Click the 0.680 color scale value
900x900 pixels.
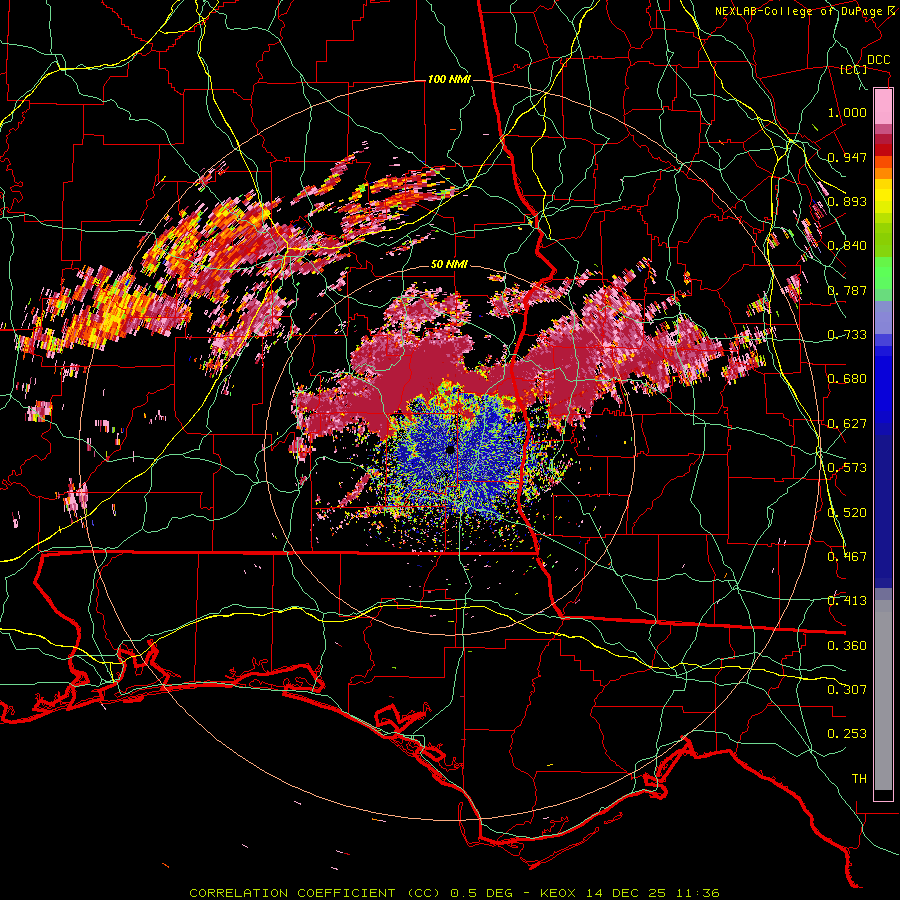coord(847,379)
